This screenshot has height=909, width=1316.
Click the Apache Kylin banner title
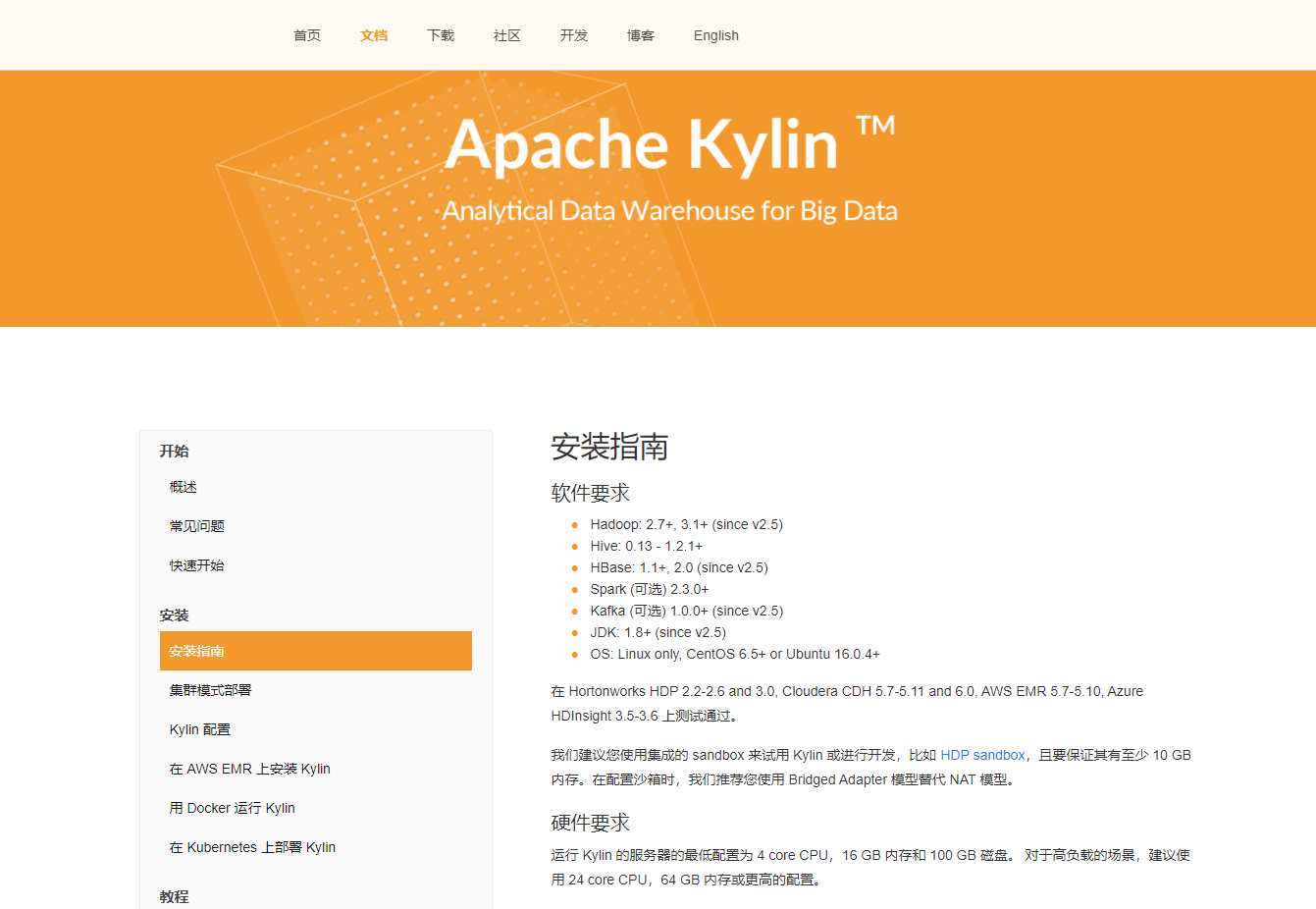(x=670, y=144)
